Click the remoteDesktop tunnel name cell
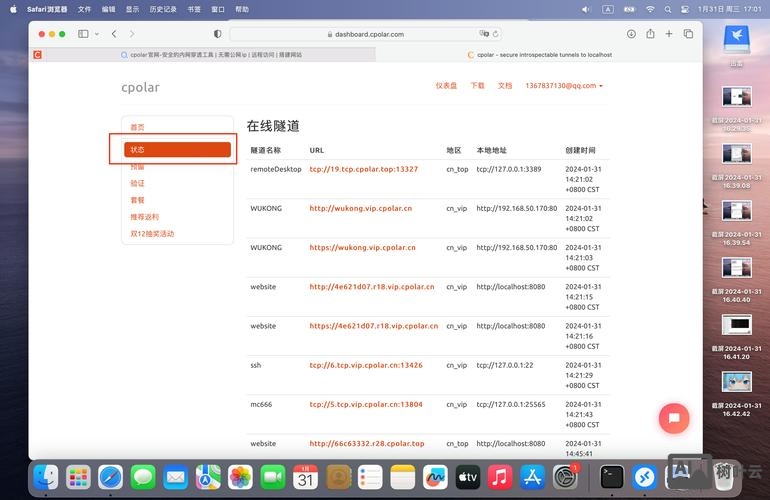Image resolution: width=770 pixels, height=500 pixels. click(x=276, y=169)
